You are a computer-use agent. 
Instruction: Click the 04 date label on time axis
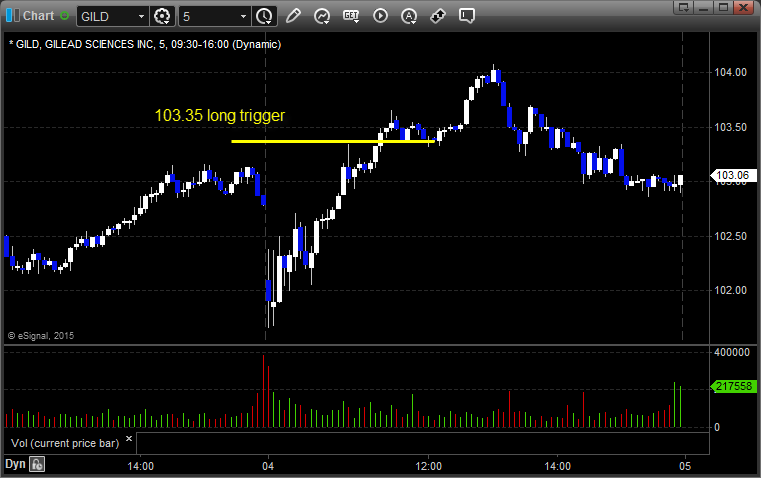click(x=268, y=466)
